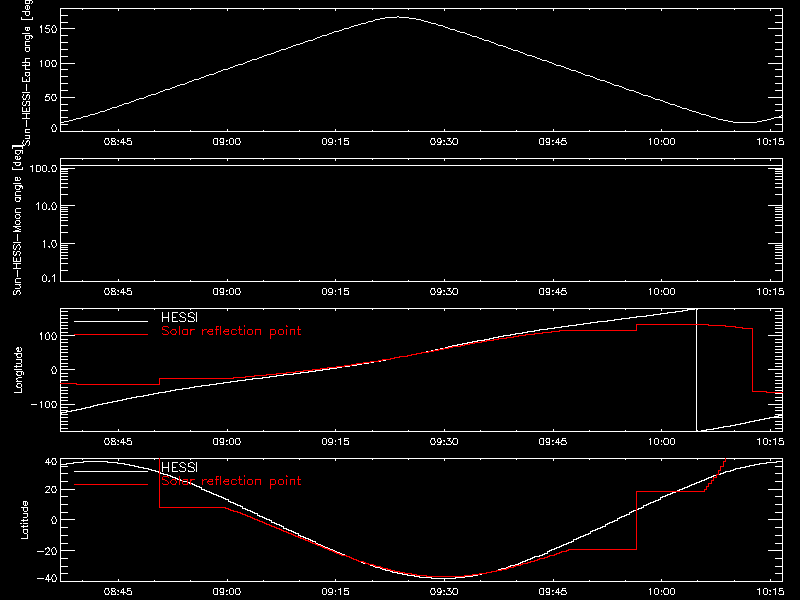Click the HESSI legend text in Longitude plot
Viewport: 800px width, 600px height.
click(179, 317)
